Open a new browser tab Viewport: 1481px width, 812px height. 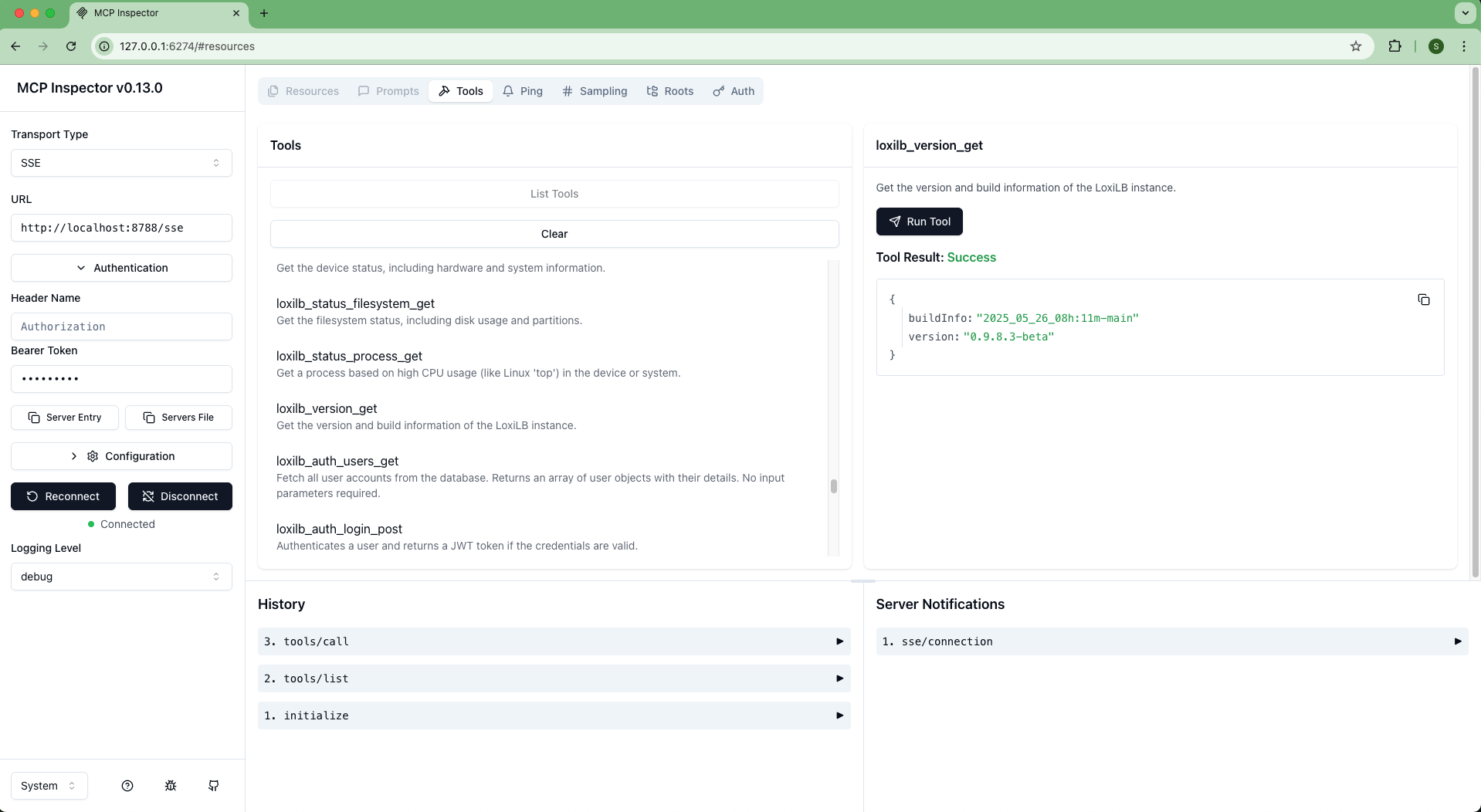tap(264, 13)
